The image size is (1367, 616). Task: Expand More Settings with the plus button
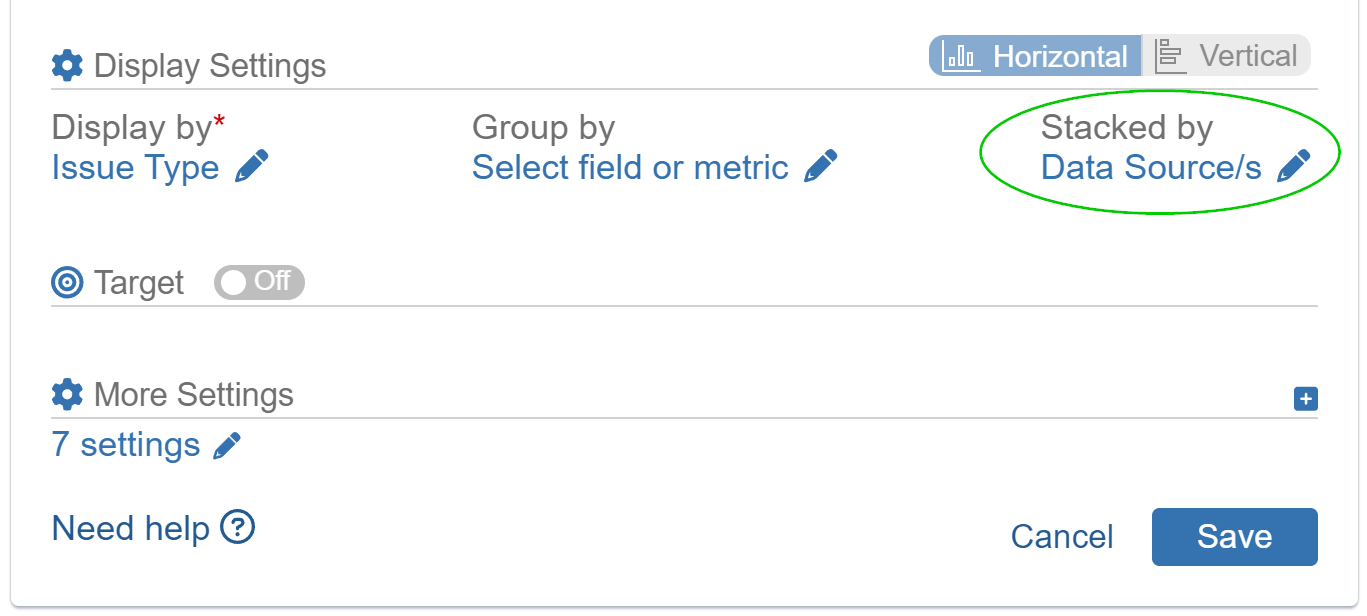click(x=1305, y=398)
